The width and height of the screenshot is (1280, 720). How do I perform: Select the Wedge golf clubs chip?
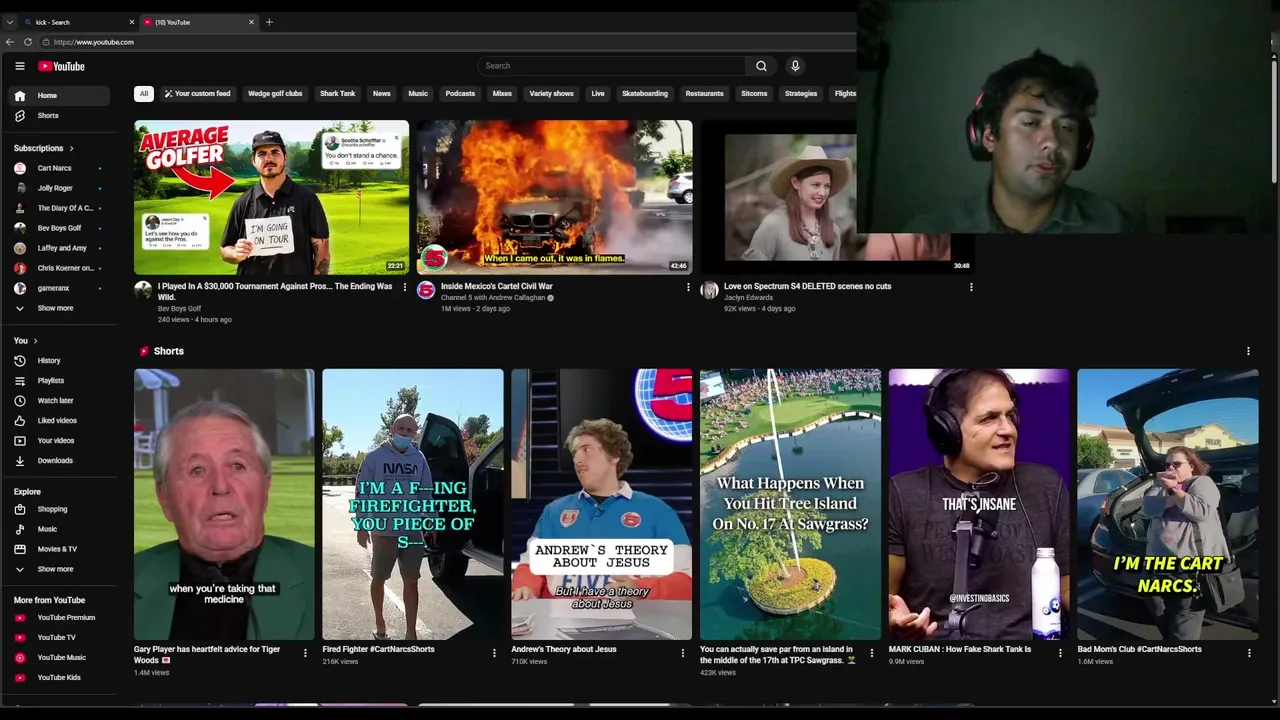coord(275,94)
